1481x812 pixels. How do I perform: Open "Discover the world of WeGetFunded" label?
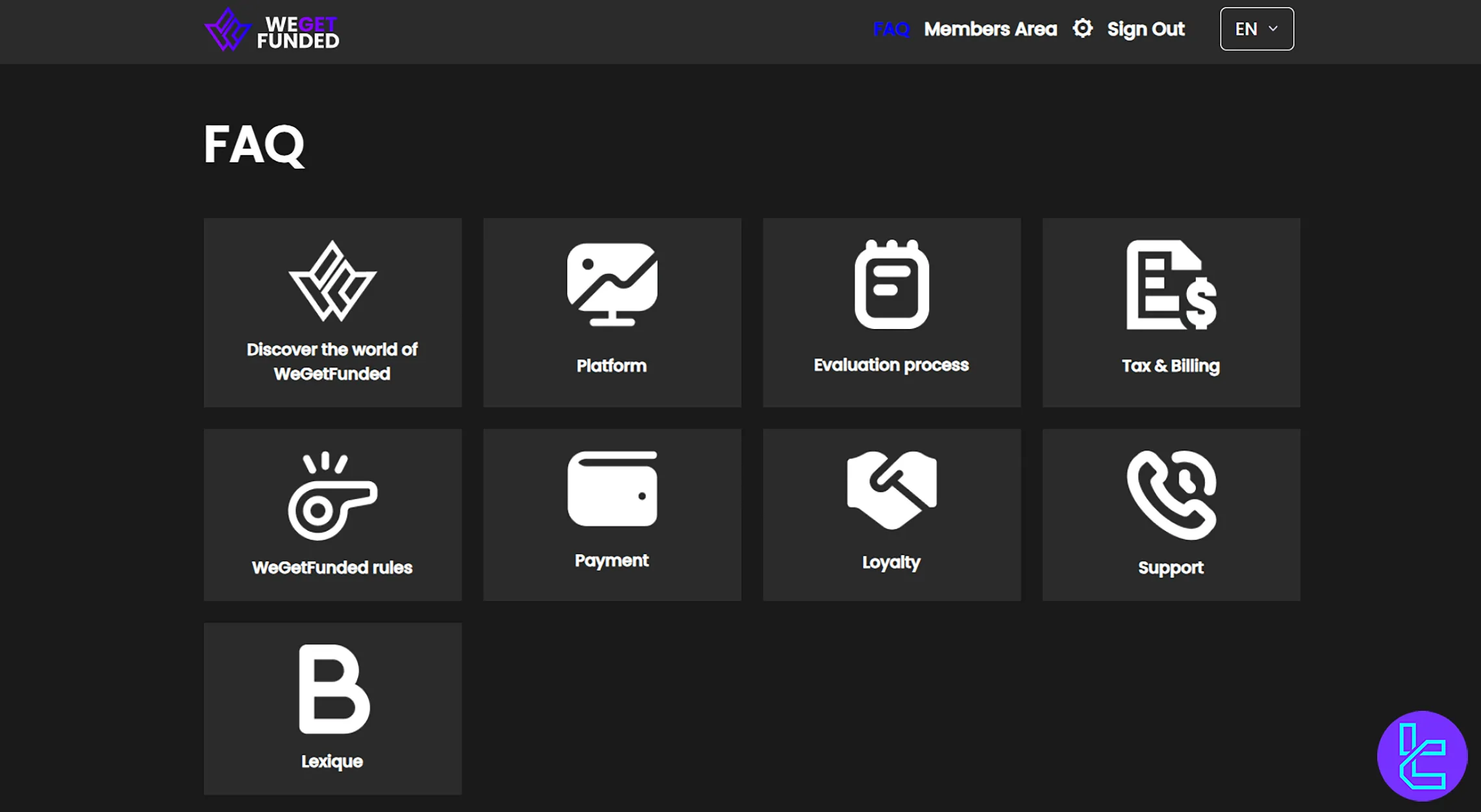click(332, 362)
